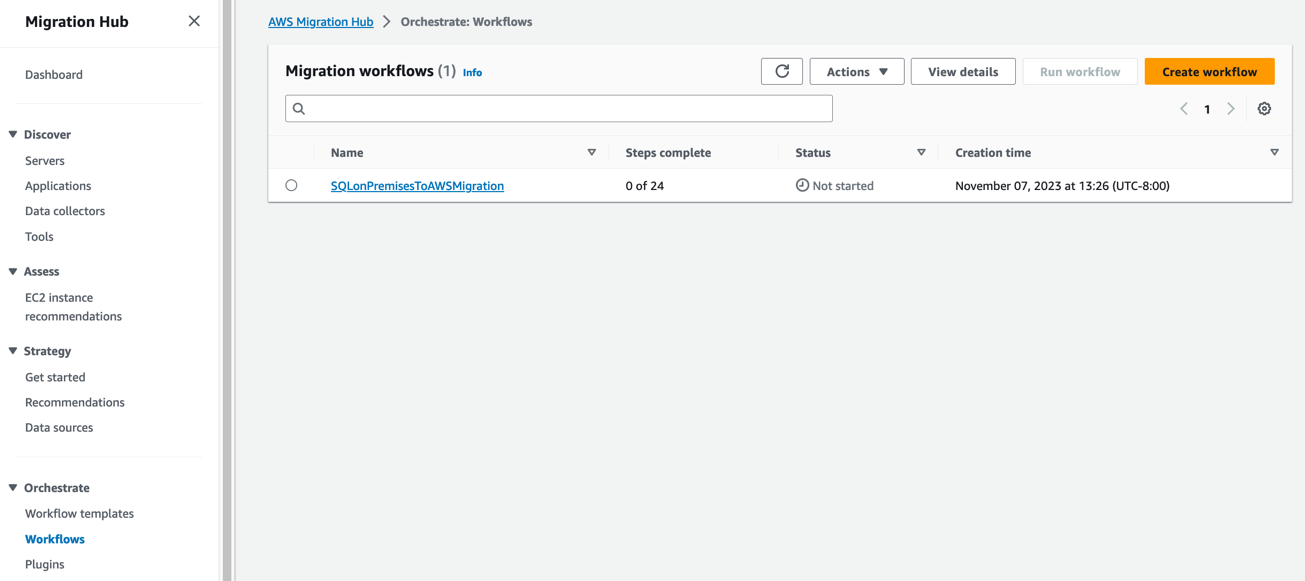The image size is (1305, 581).
Task: Collapse the Strategy section
Action: pos(13,351)
